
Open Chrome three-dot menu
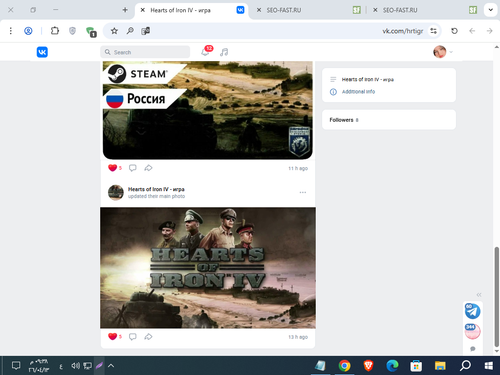[11, 31]
